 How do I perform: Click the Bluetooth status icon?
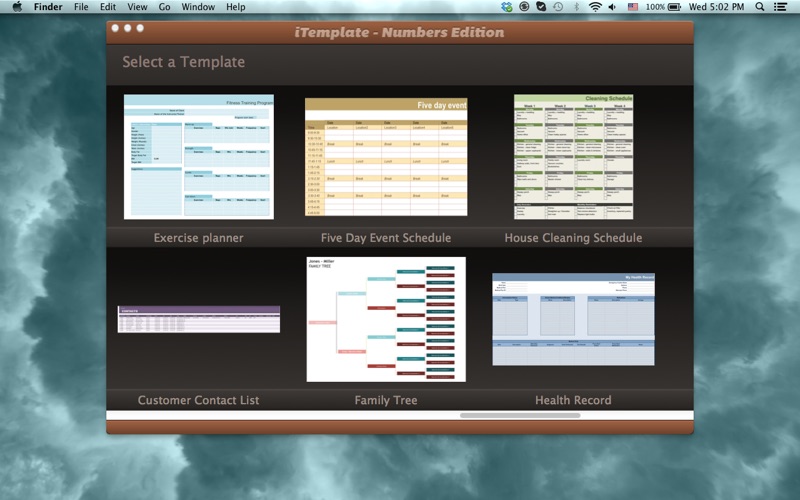pos(577,7)
